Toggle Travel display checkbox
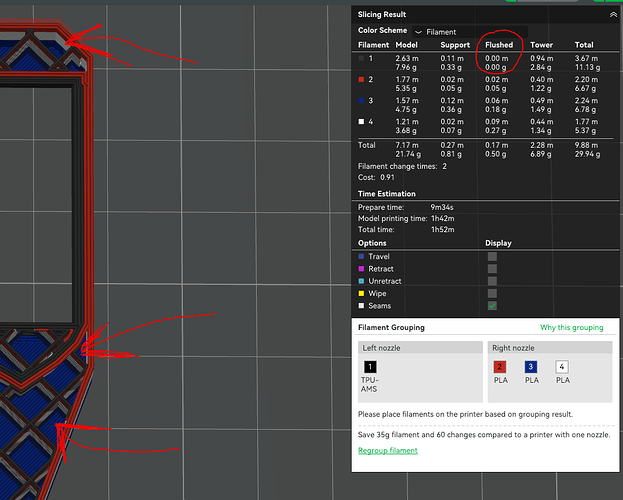Screen dimensions: 623x500 [492, 257]
